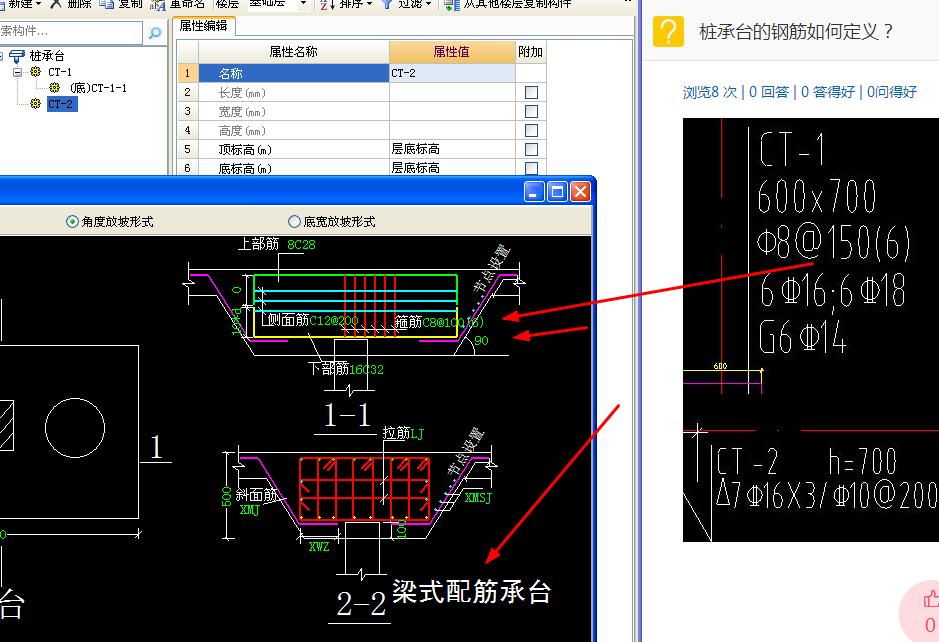This screenshot has width=939, height=642.
Task: Click the 高度(mm) property name
Action: click(x=242, y=131)
